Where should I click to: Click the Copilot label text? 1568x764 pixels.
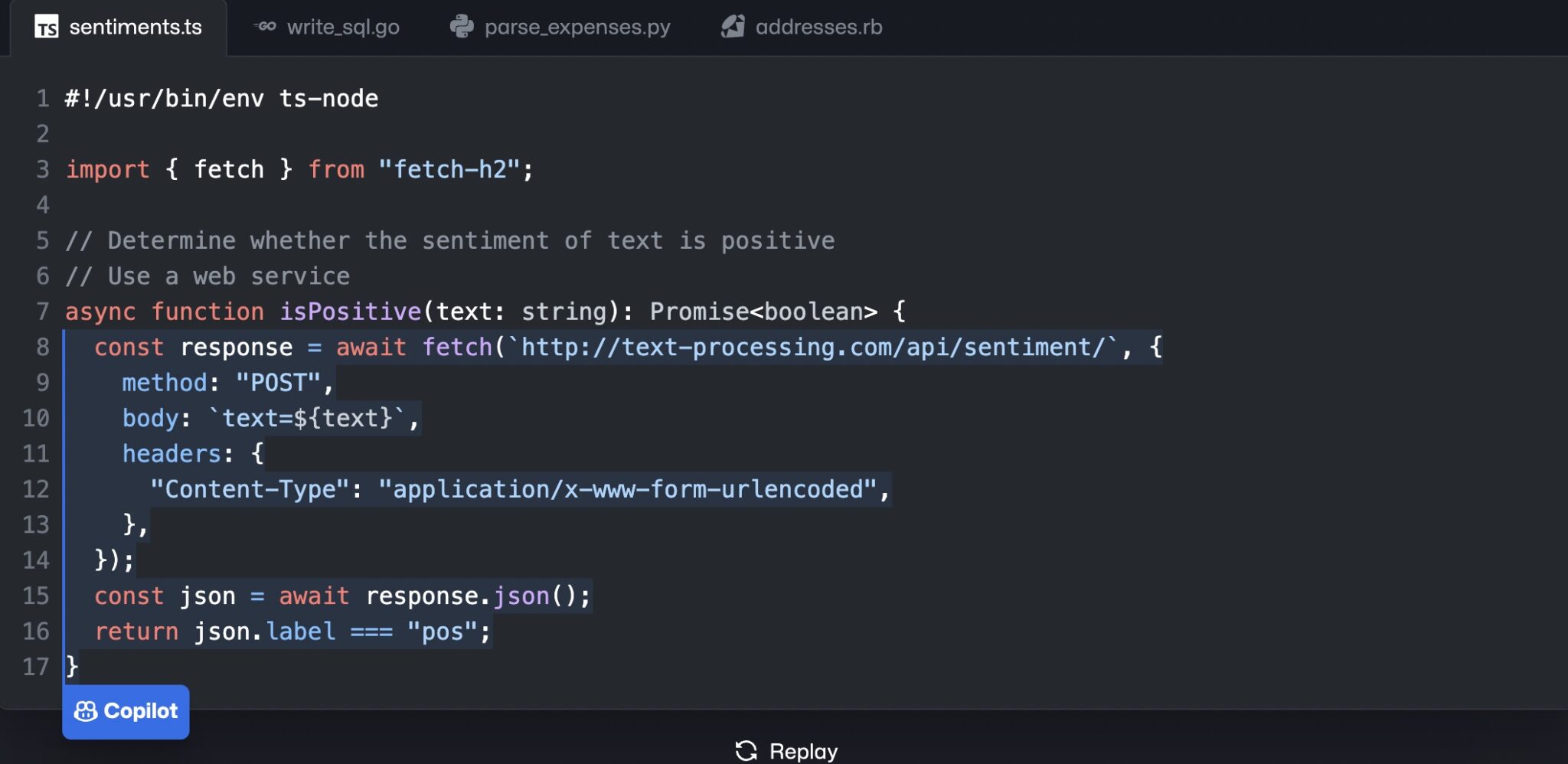coord(141,711)
